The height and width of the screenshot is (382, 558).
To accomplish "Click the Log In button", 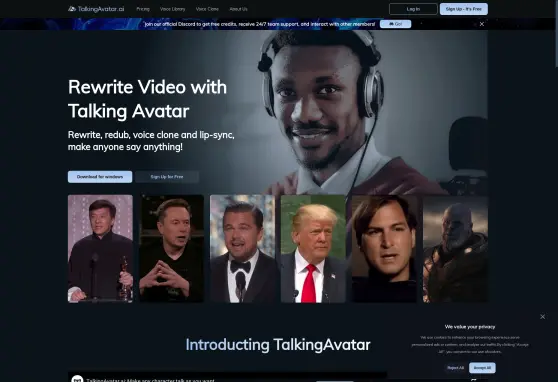I will point(413,9).
